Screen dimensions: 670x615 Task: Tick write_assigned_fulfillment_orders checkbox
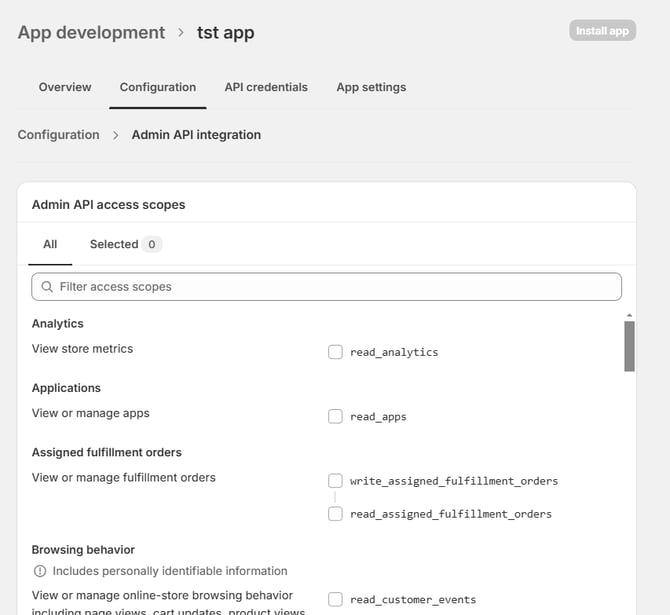(x=336, y=481)
